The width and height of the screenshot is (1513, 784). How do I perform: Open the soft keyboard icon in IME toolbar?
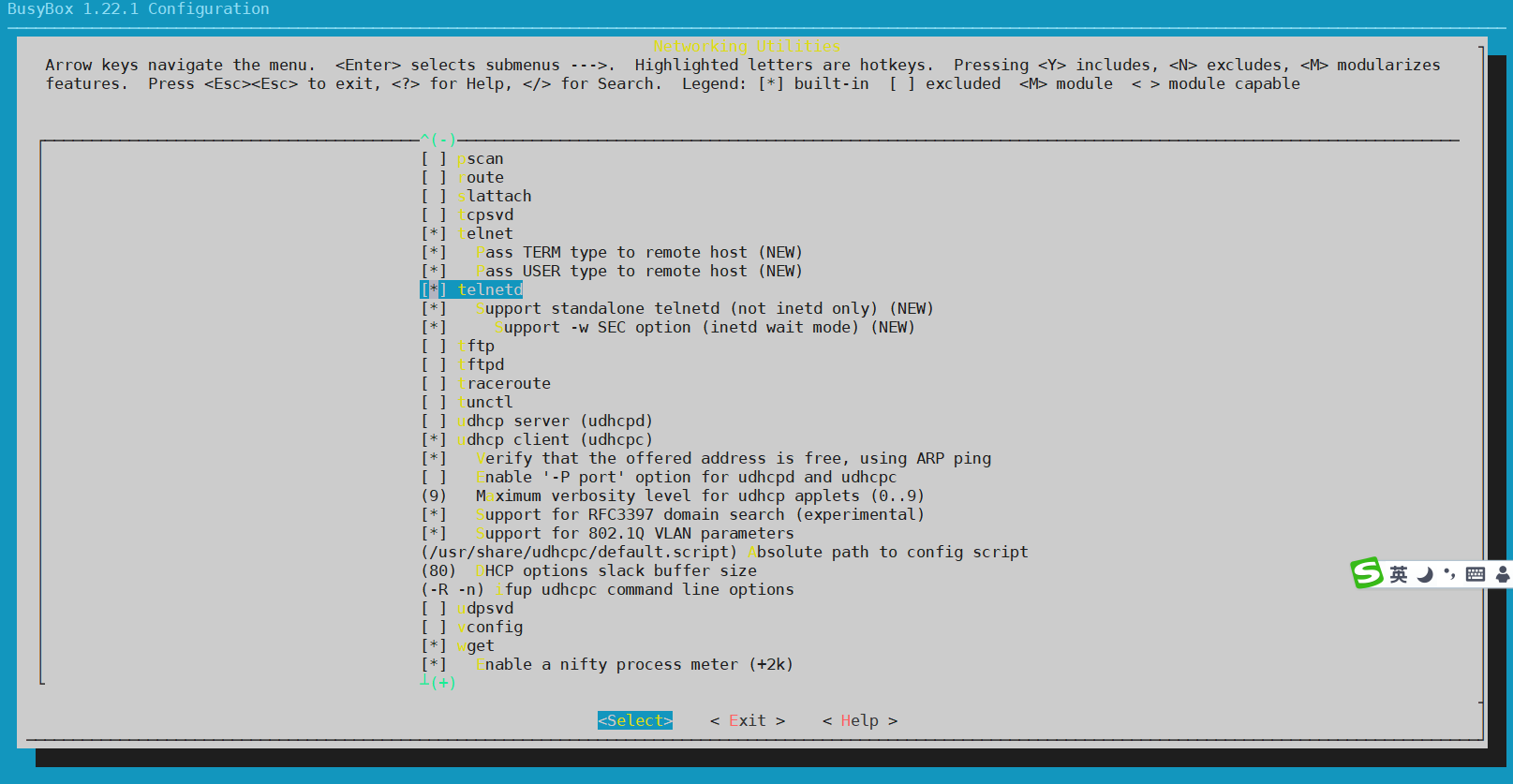[1476, 574]
